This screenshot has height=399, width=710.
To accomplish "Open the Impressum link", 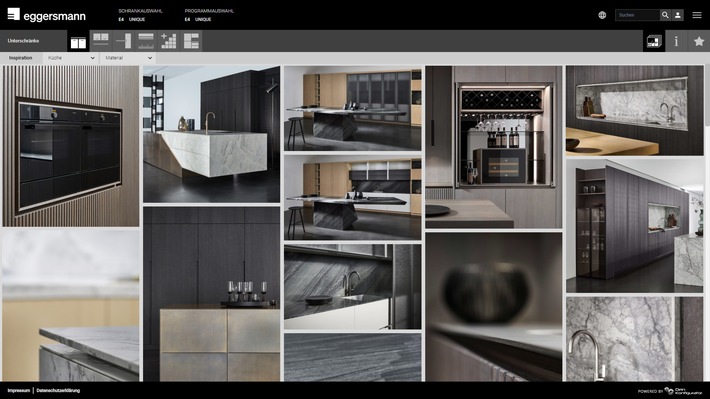I will pos(19,390).
